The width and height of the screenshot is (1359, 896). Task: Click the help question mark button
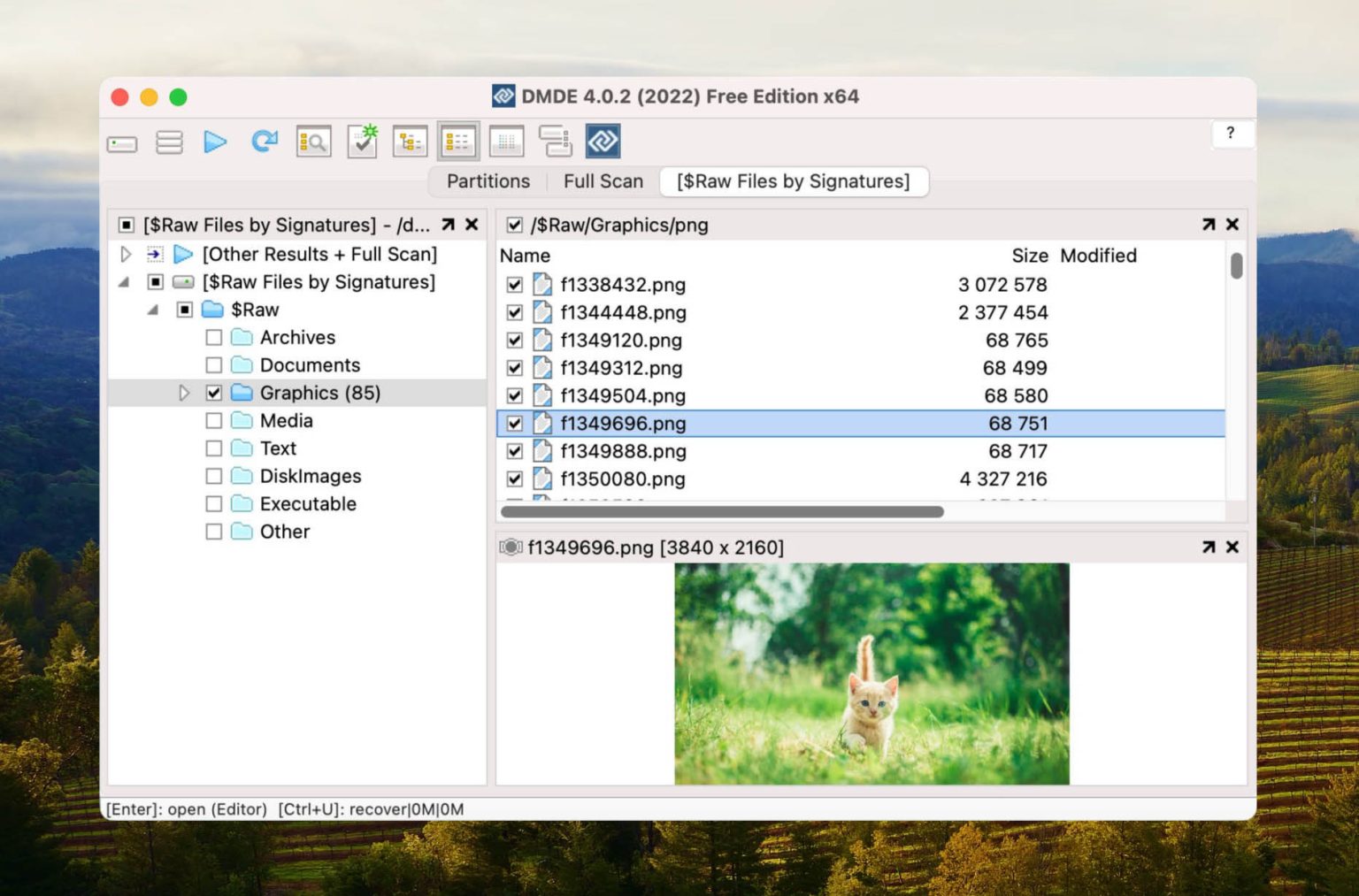(x=1231, y=134)
